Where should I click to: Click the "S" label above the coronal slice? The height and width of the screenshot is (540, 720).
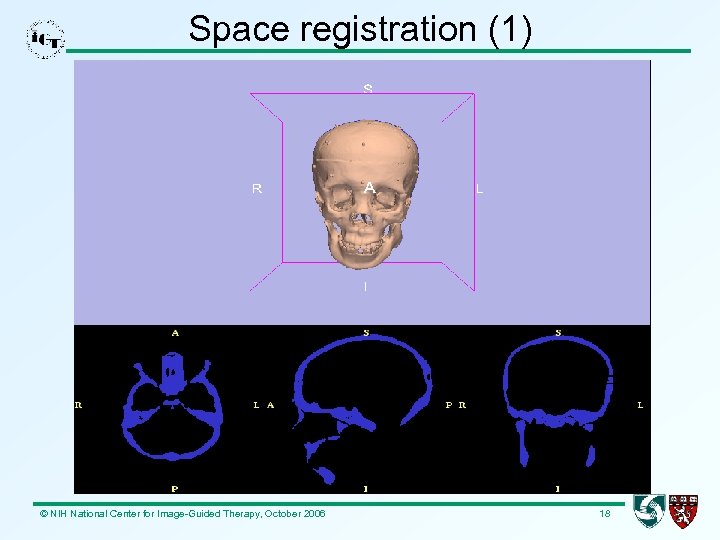[x=558, y=332]
